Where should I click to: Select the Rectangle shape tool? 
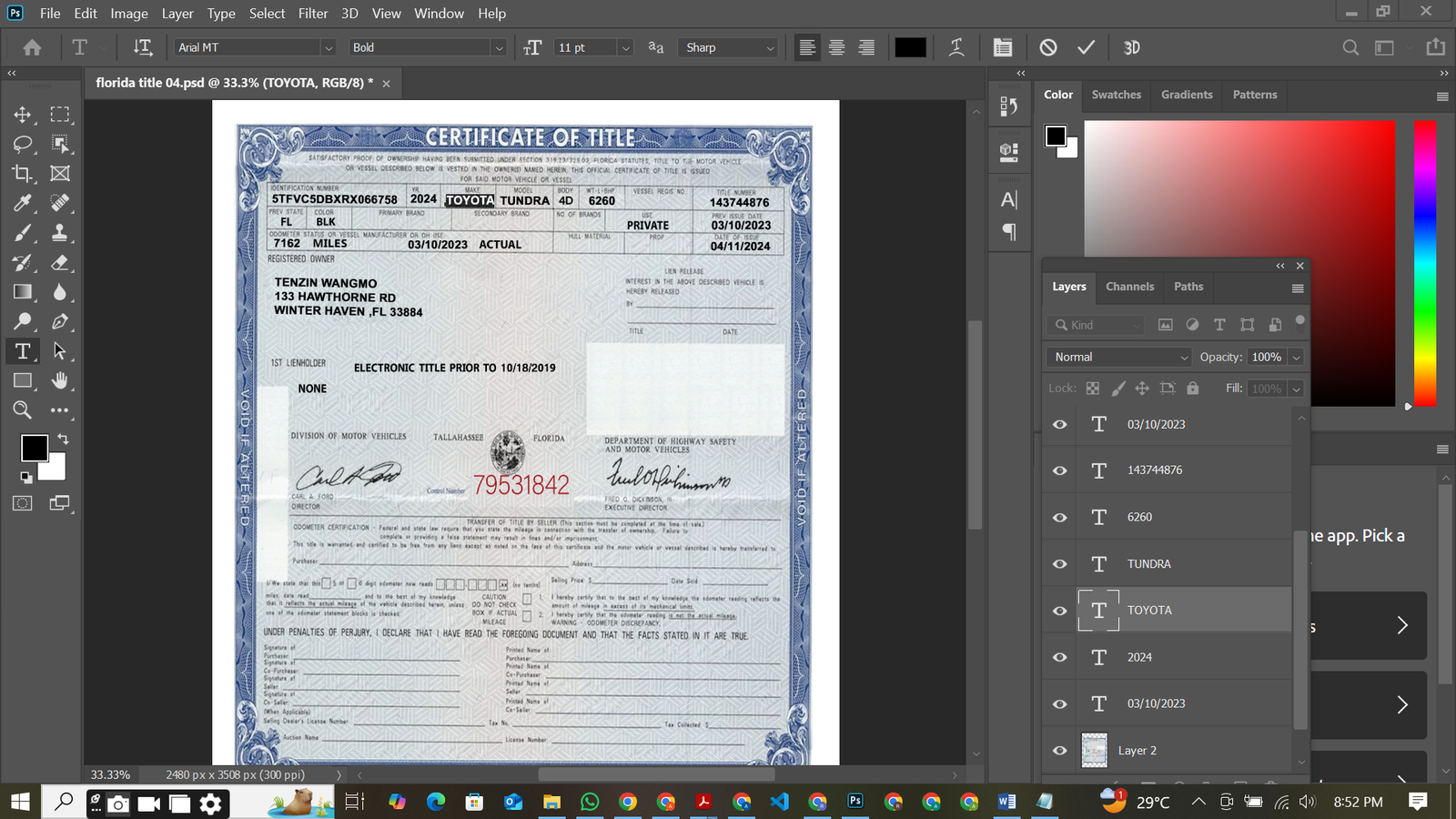click(x=23, y=380)
